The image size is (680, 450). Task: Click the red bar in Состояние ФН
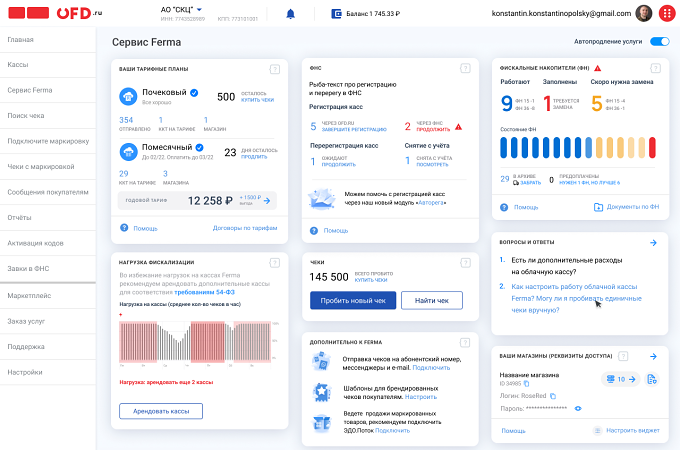point(652,147)
